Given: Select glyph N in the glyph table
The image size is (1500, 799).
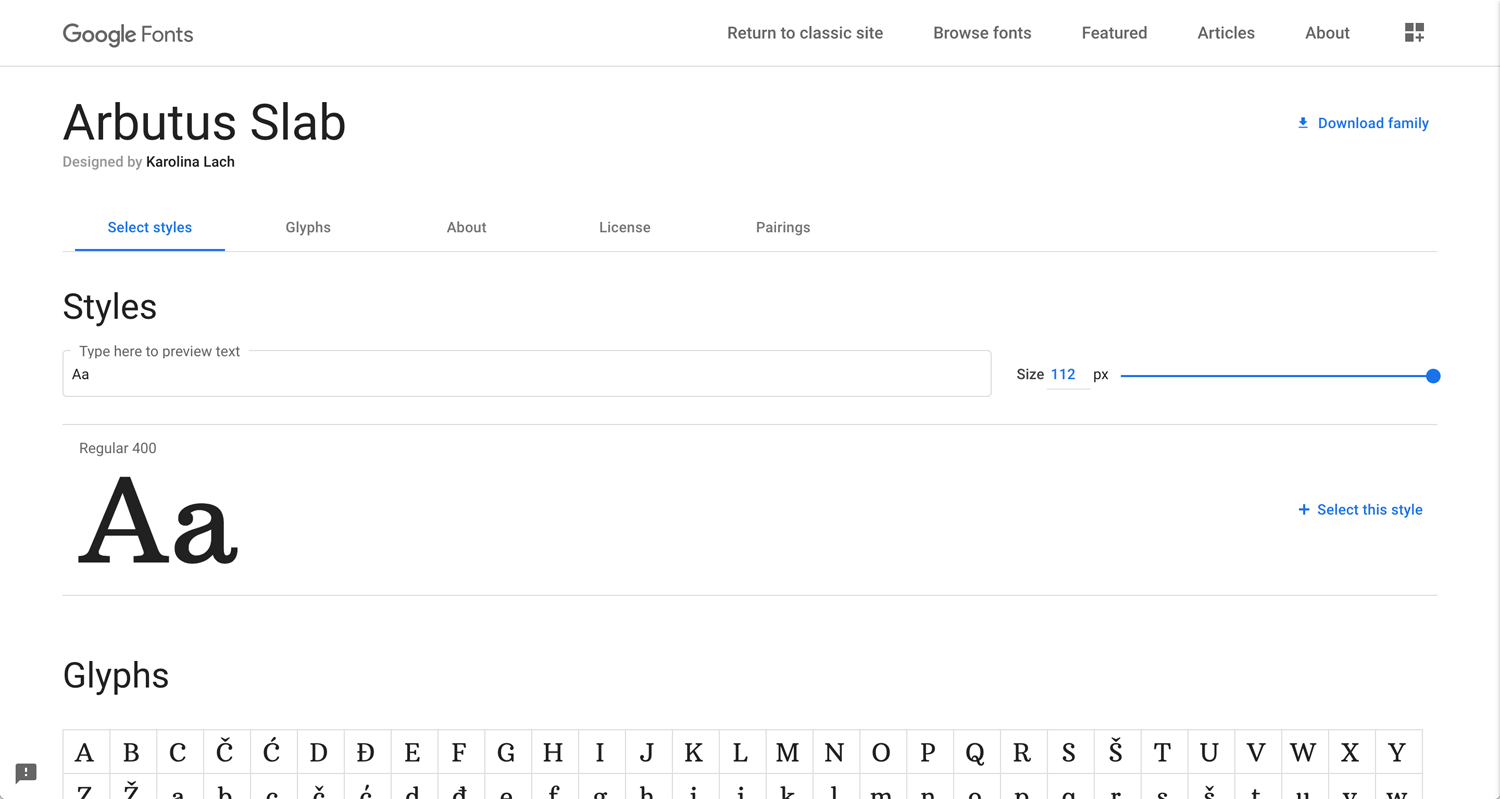Looking at the screenshot, I should [x=836, y=752].
